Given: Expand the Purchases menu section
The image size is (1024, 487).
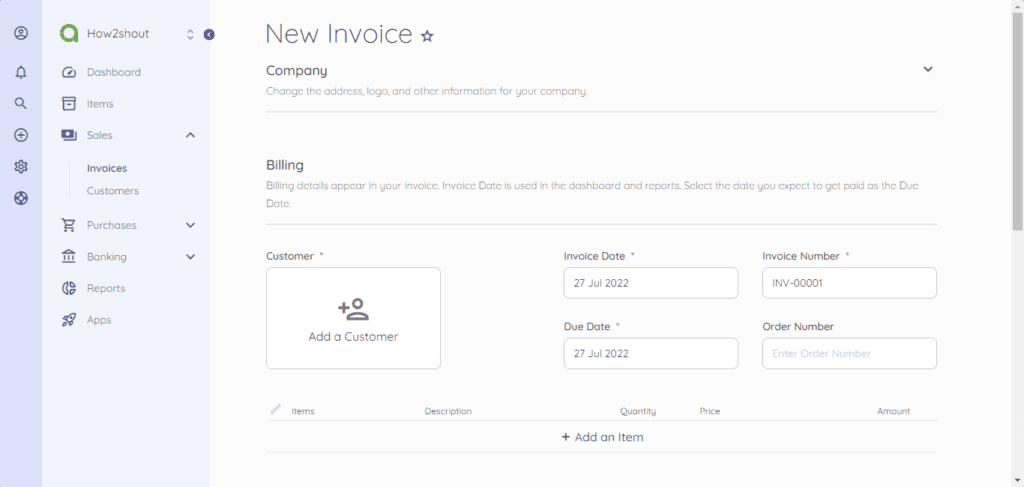Looking at the screenshot, I should click(190, 225).
